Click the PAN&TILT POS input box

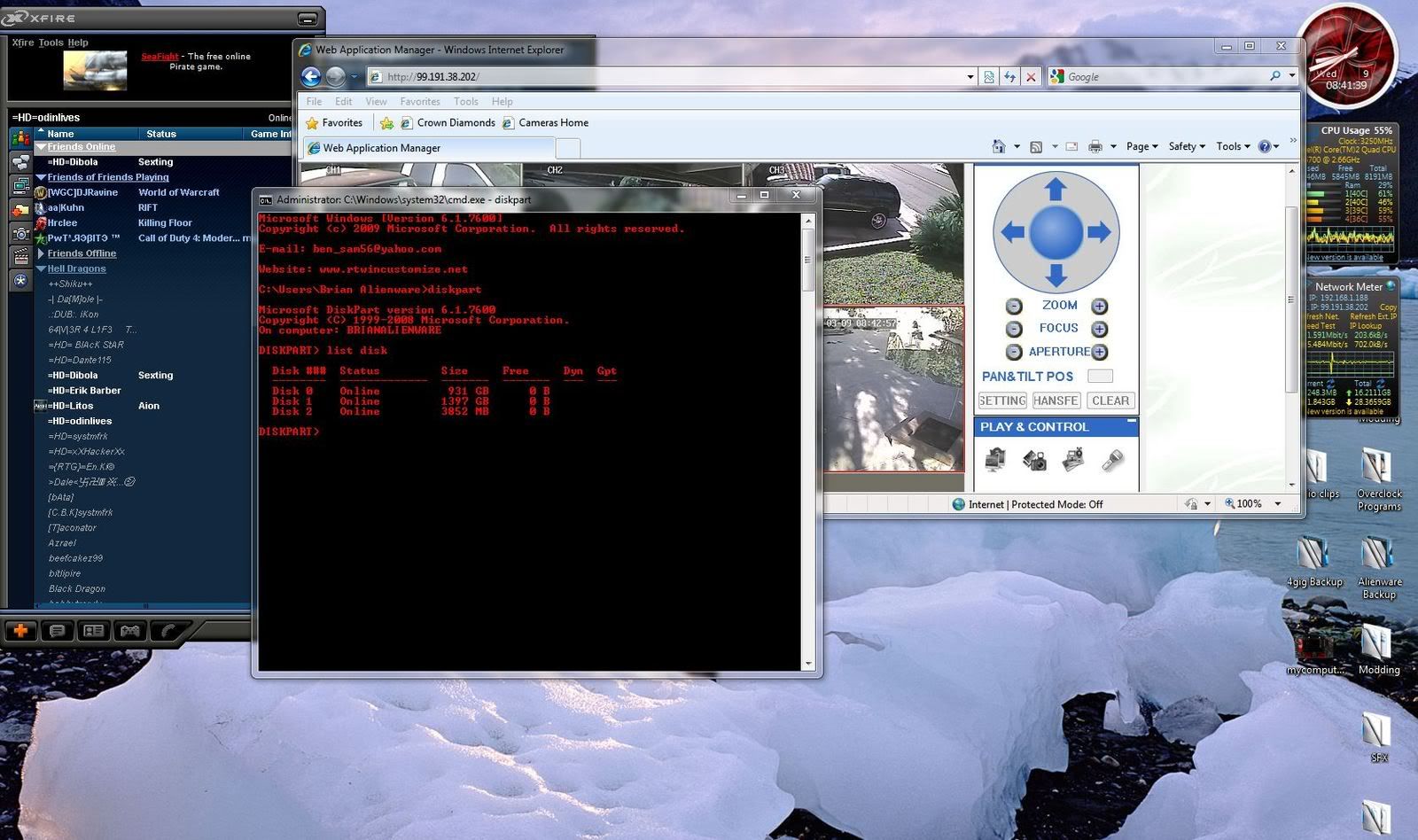tap(1100, 377)
